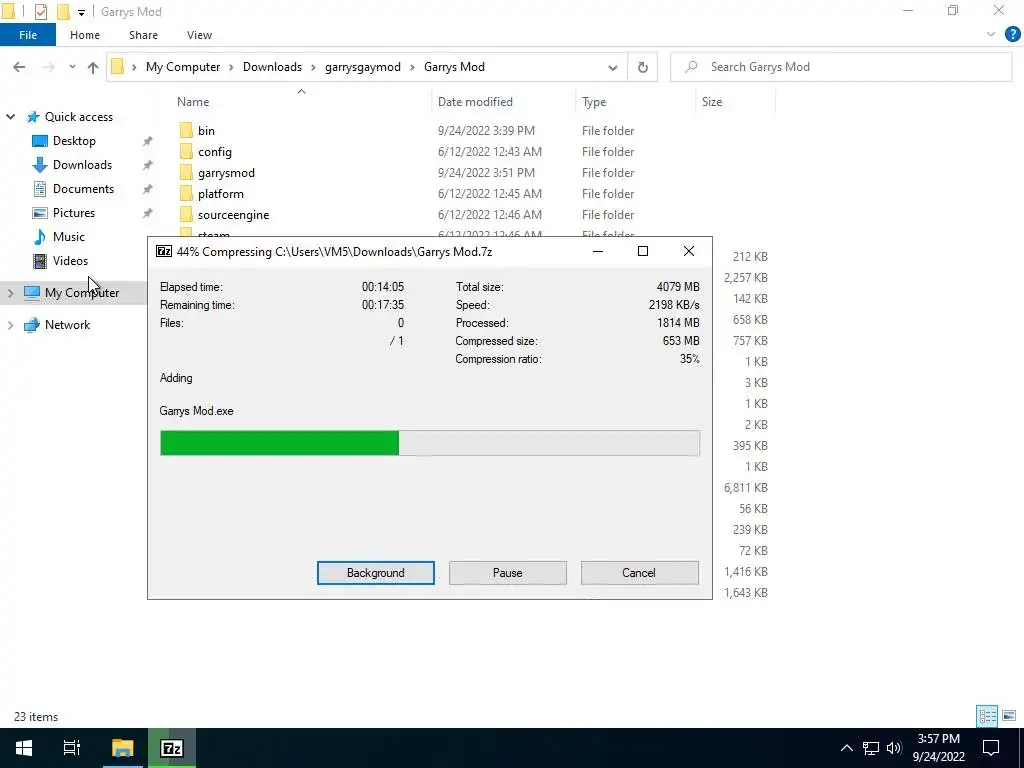Open recent locations dropdown arrow
Screen dimensions: 1024x768
tap(72, 67)
